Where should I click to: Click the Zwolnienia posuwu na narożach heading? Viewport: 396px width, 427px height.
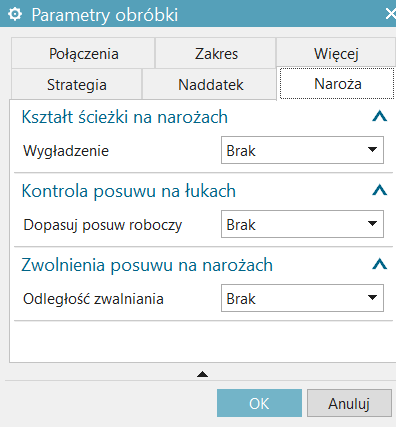[x=147, y=265]
